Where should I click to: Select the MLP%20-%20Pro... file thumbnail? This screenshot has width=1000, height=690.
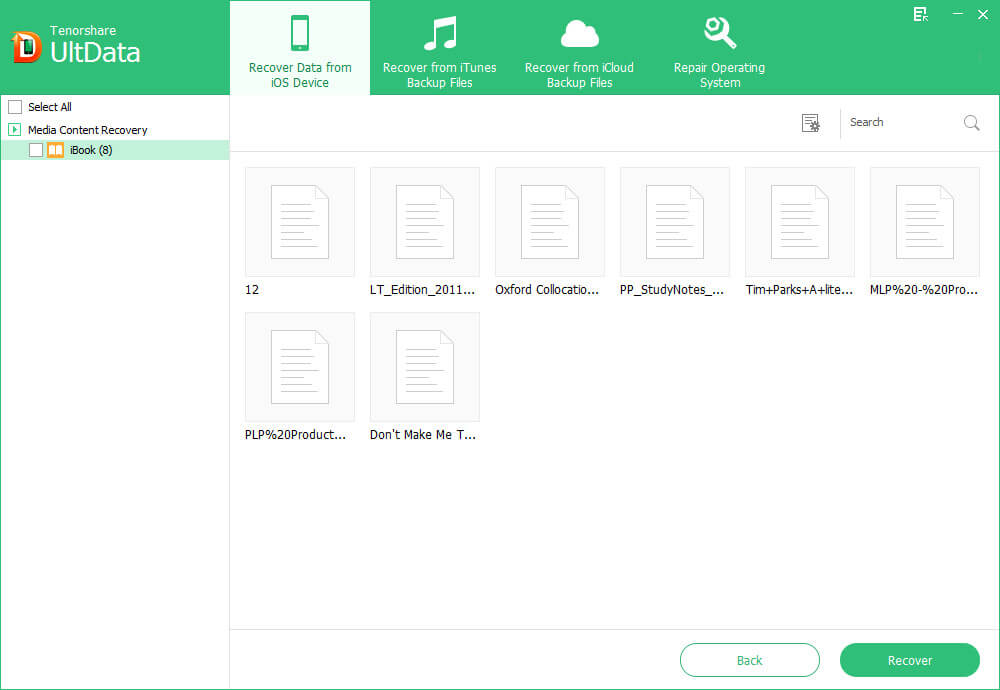pos(925,222)
